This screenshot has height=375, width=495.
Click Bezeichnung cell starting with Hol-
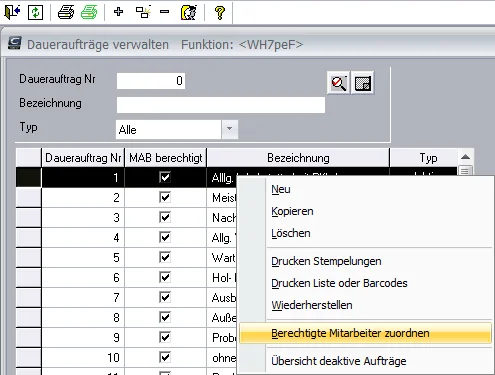(222, 277)
